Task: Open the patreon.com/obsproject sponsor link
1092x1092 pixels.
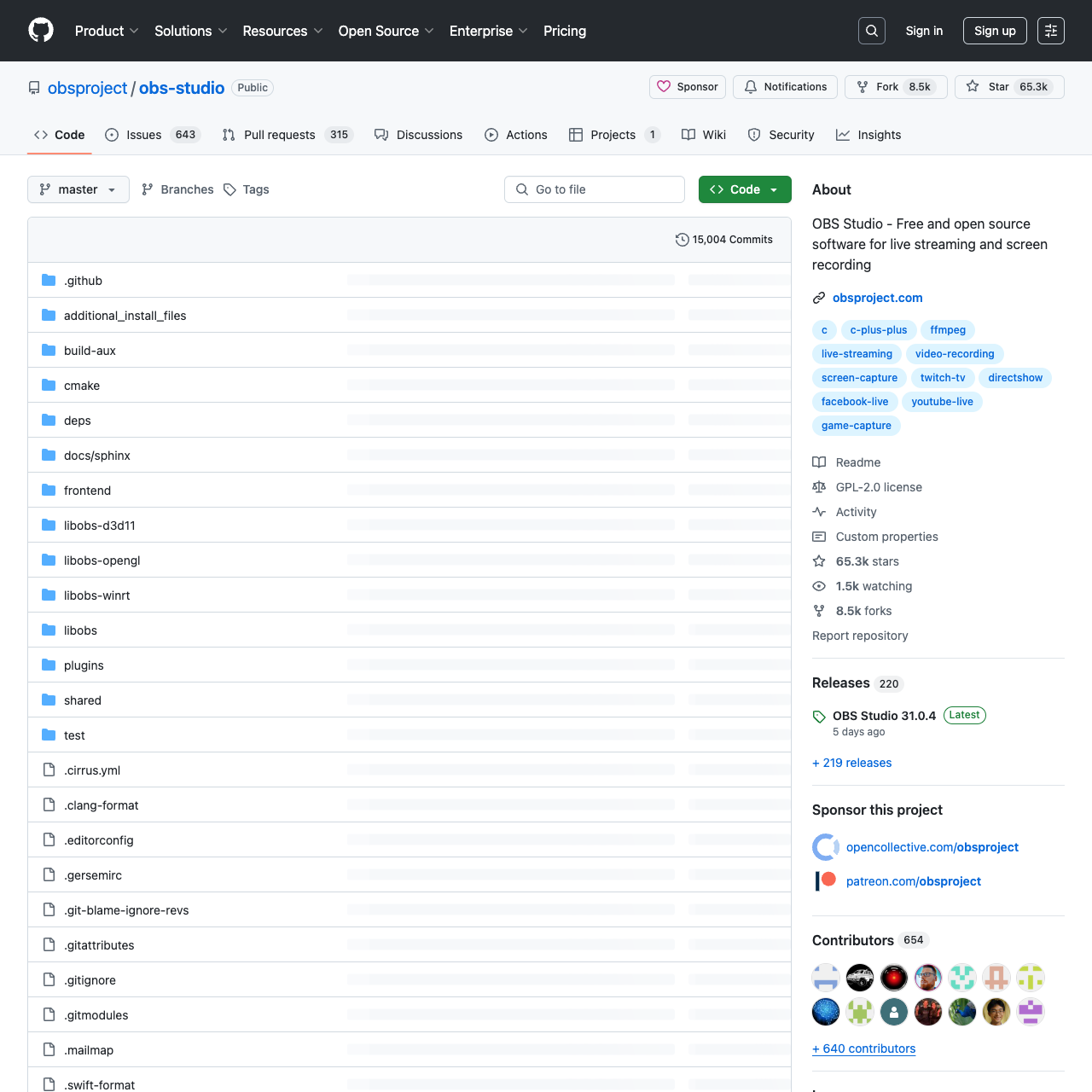Action: coord(914,881)
